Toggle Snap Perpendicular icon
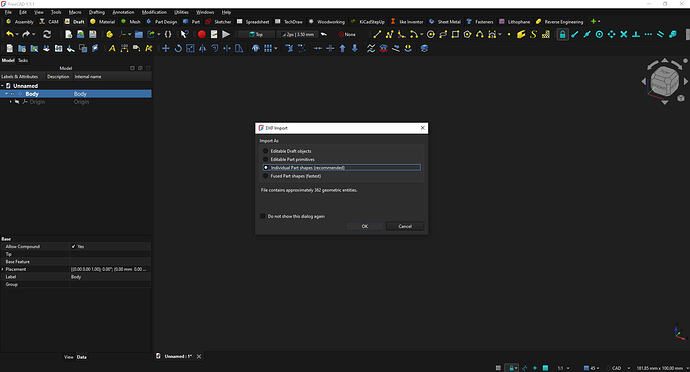 coord(636,34)
